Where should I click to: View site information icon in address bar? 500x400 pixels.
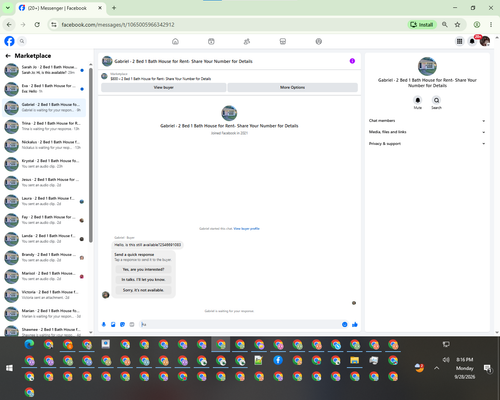point(54,25)
